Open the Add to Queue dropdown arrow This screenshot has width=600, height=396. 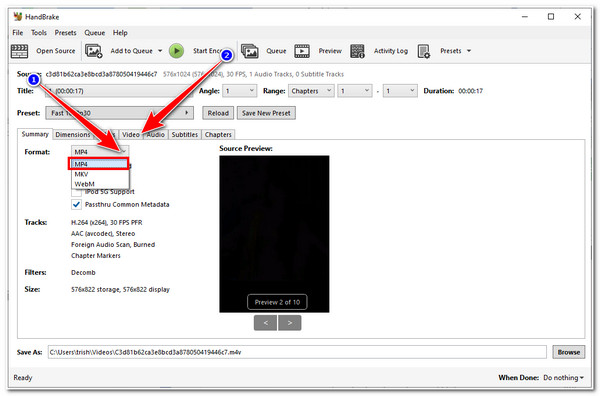[x=160, y=51]
